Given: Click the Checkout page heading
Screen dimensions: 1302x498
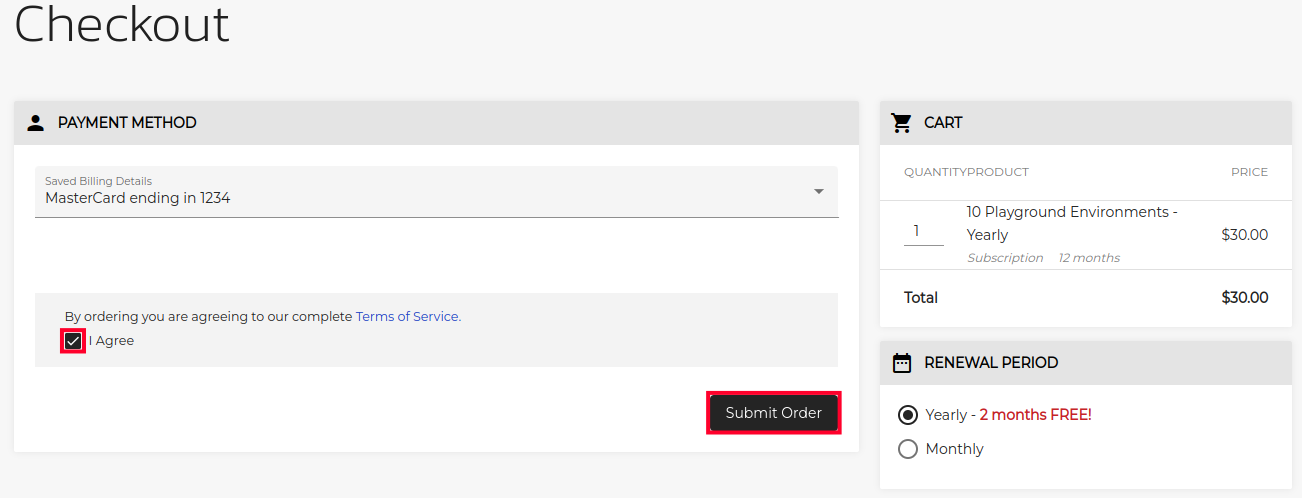Looking at the screenshot, I should (122, 24).
